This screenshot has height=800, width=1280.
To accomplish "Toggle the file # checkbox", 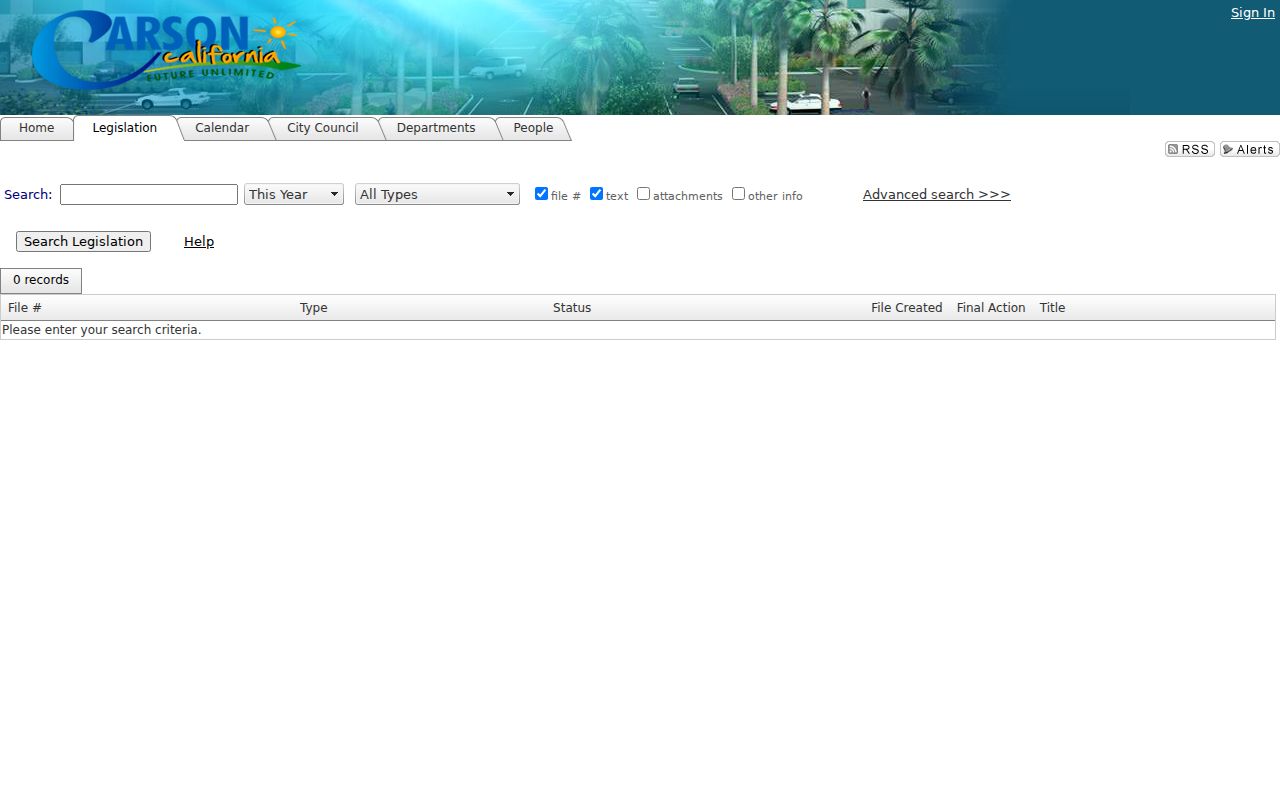I will tap(541, 194).
